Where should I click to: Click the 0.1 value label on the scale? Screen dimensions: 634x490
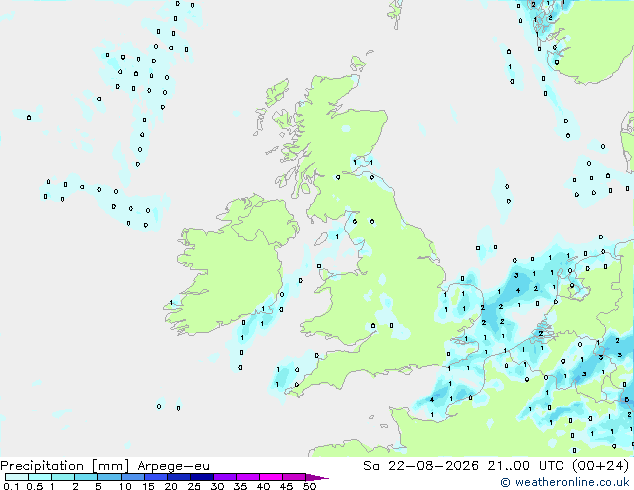coord(11,486)
